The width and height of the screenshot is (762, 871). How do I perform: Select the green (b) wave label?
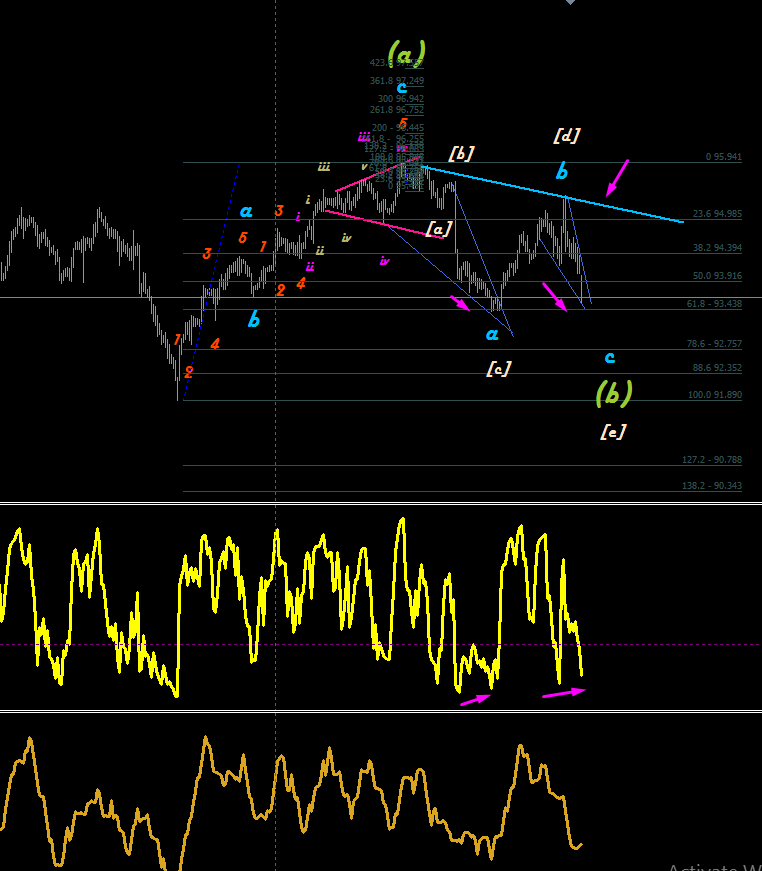point(614,393)
